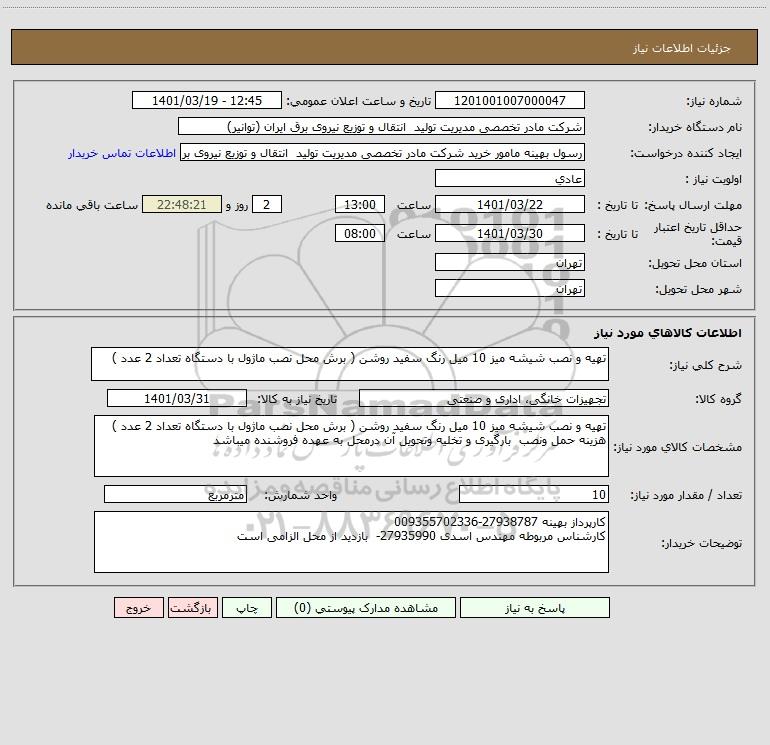
Task: Click the ایجاد کننده درخواست field
Action: pos(383,152)
